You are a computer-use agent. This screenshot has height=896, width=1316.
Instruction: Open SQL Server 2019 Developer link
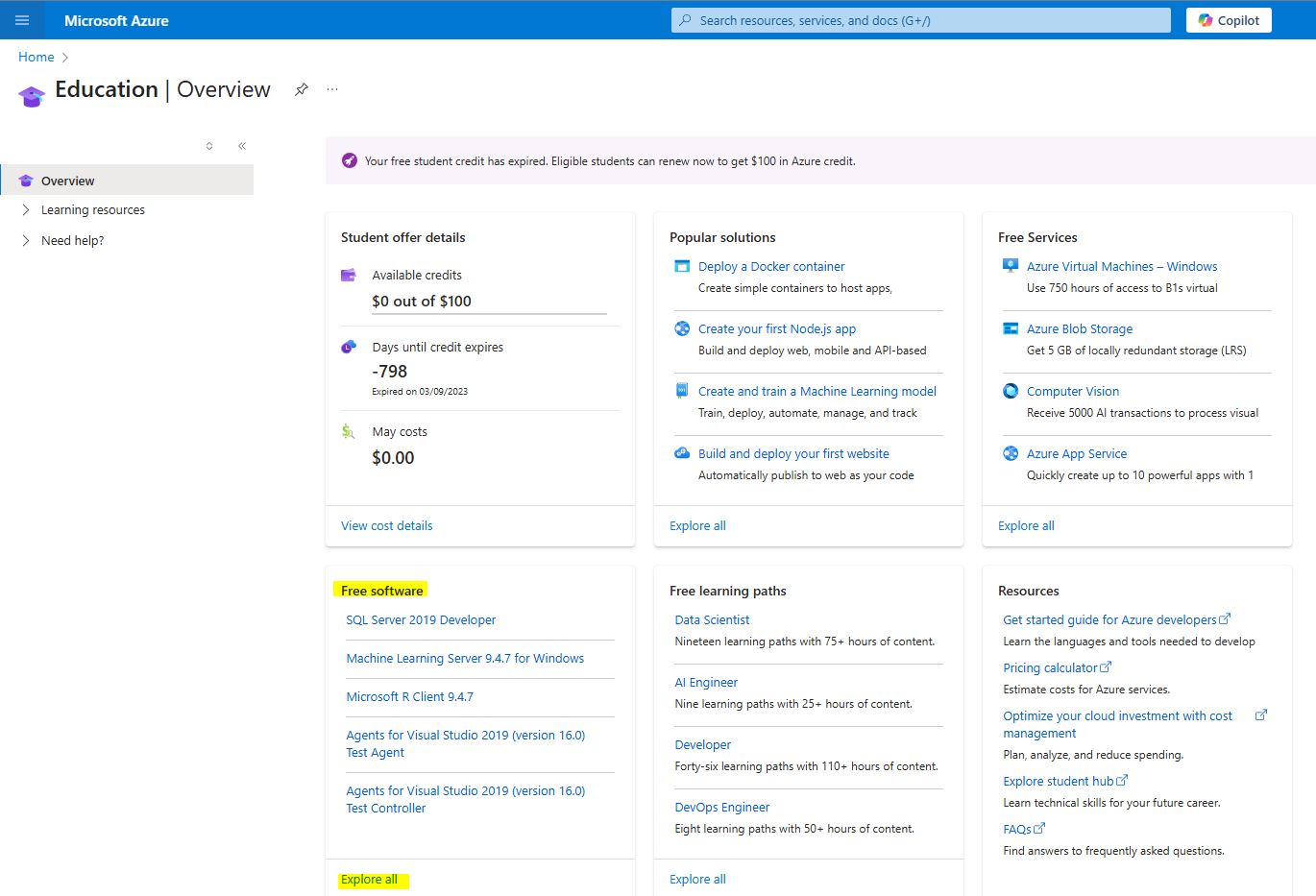coord(421,619)
